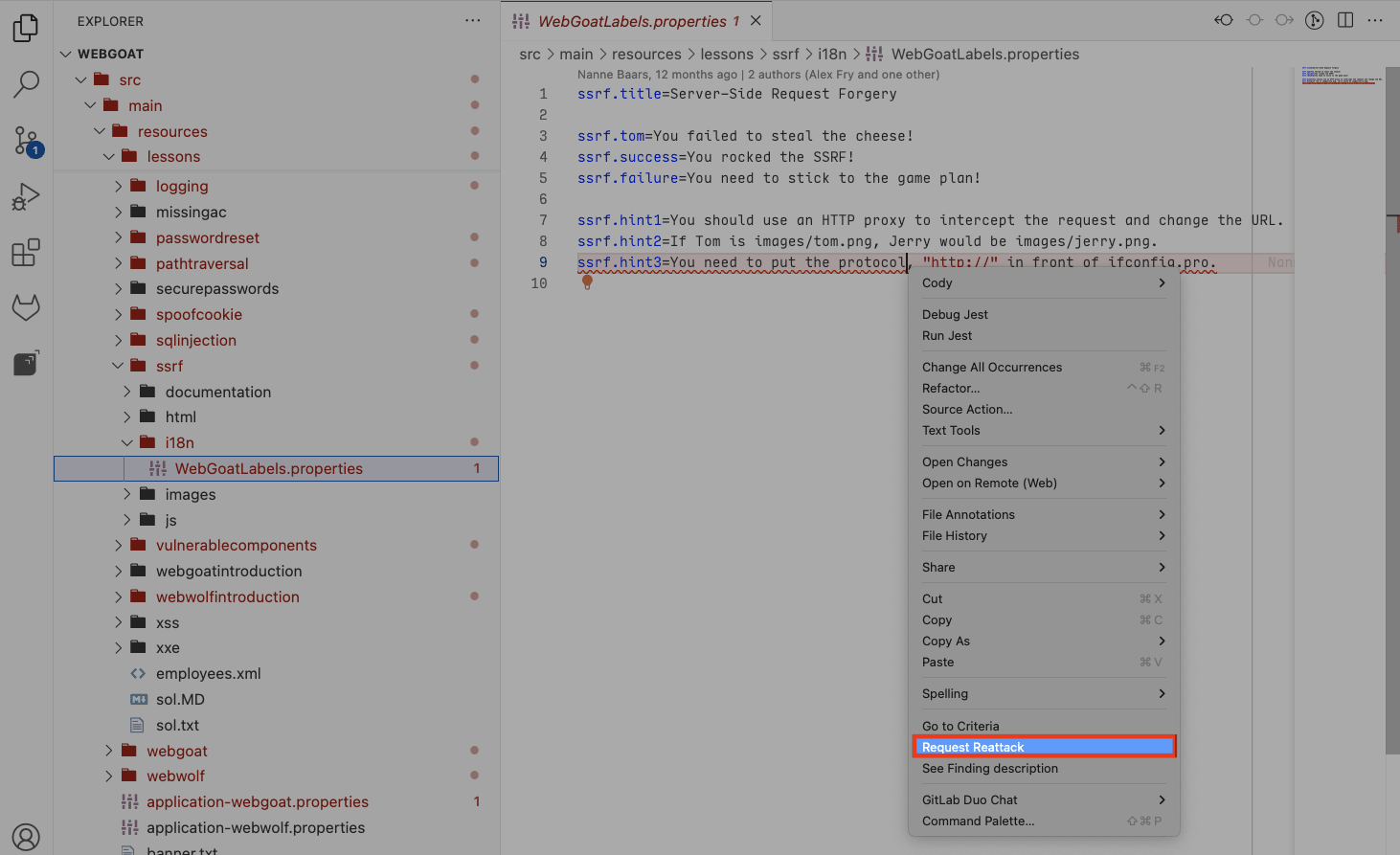This screenshot has height=855, width=1400.
Task: Collapse the src folder chevron
Action: pyautogui.click(x=81, y=79)
